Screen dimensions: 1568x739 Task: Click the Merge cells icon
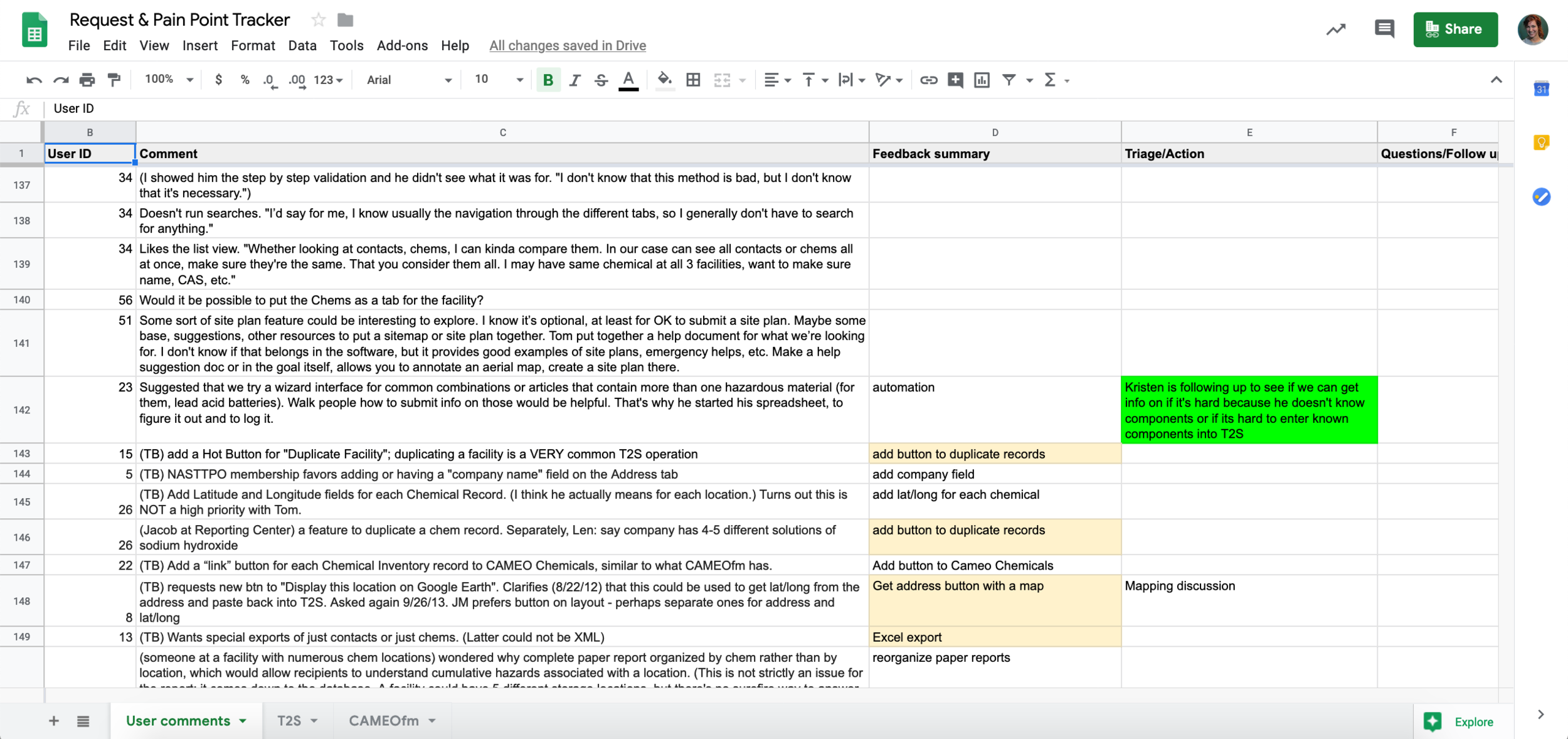coord(722,80)
